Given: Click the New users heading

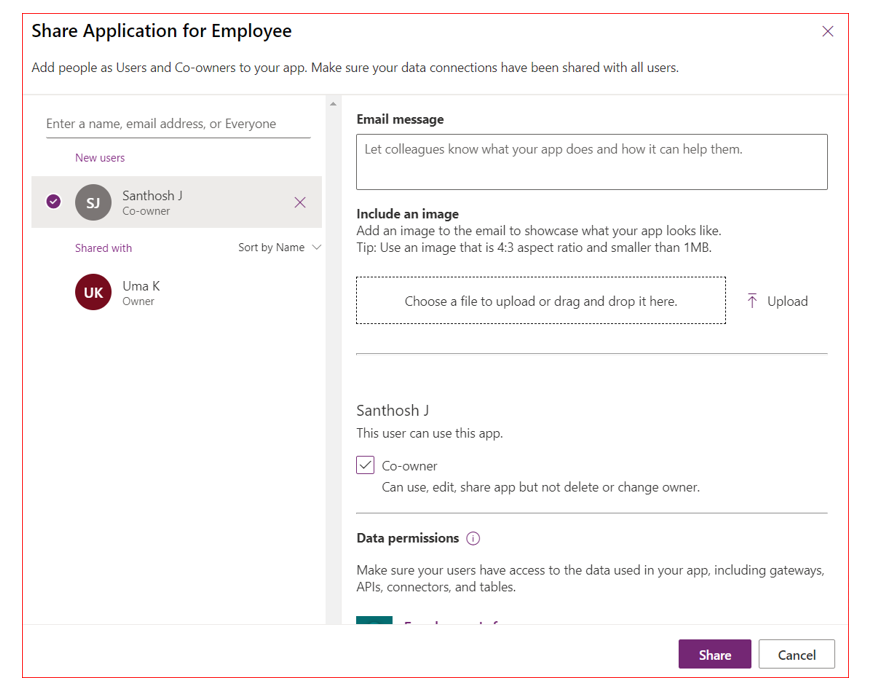Looking at the screenshot, I should [x=100, y=158].
